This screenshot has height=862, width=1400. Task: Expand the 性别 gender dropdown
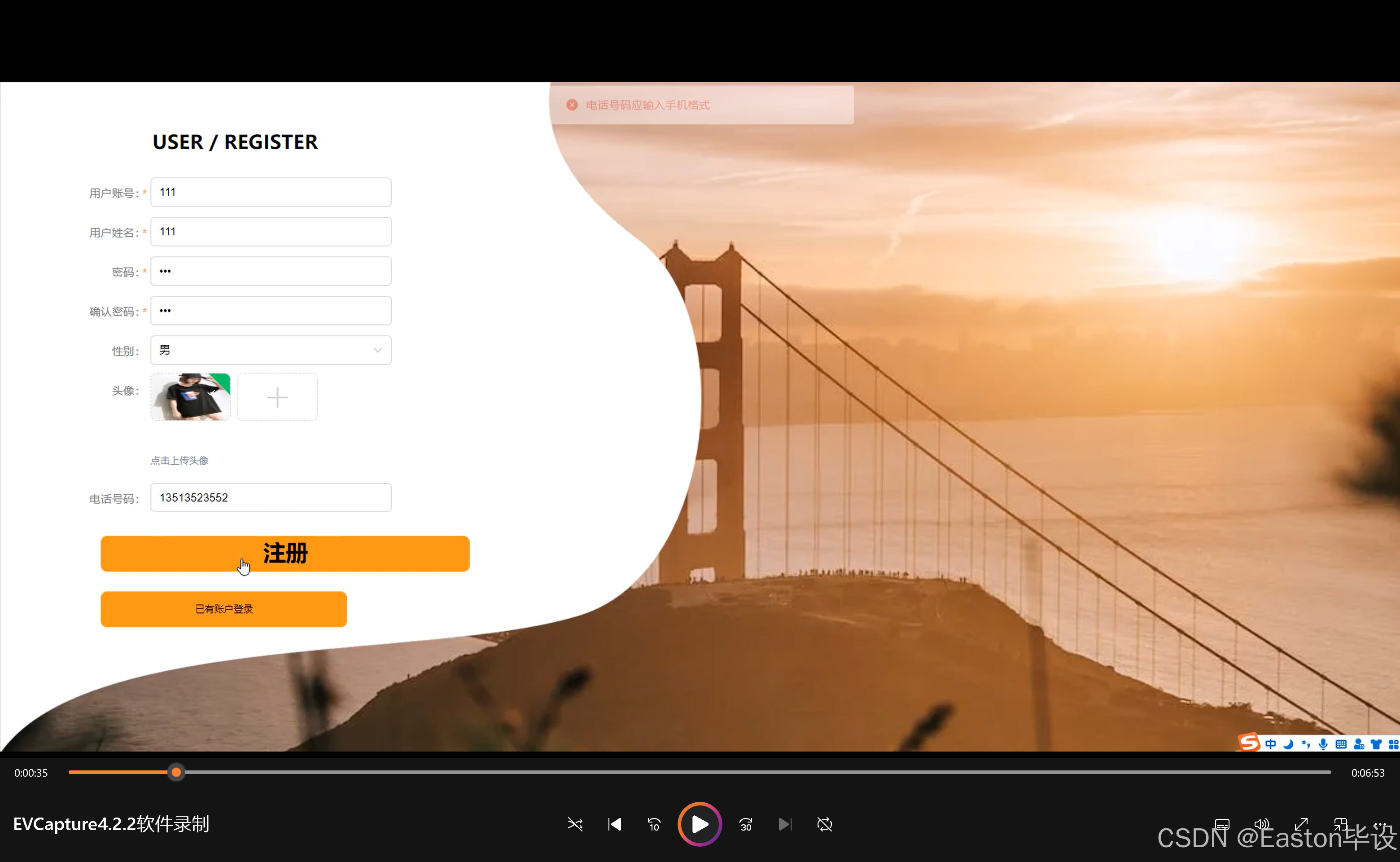pyautogui.click(x=271, y=350)
